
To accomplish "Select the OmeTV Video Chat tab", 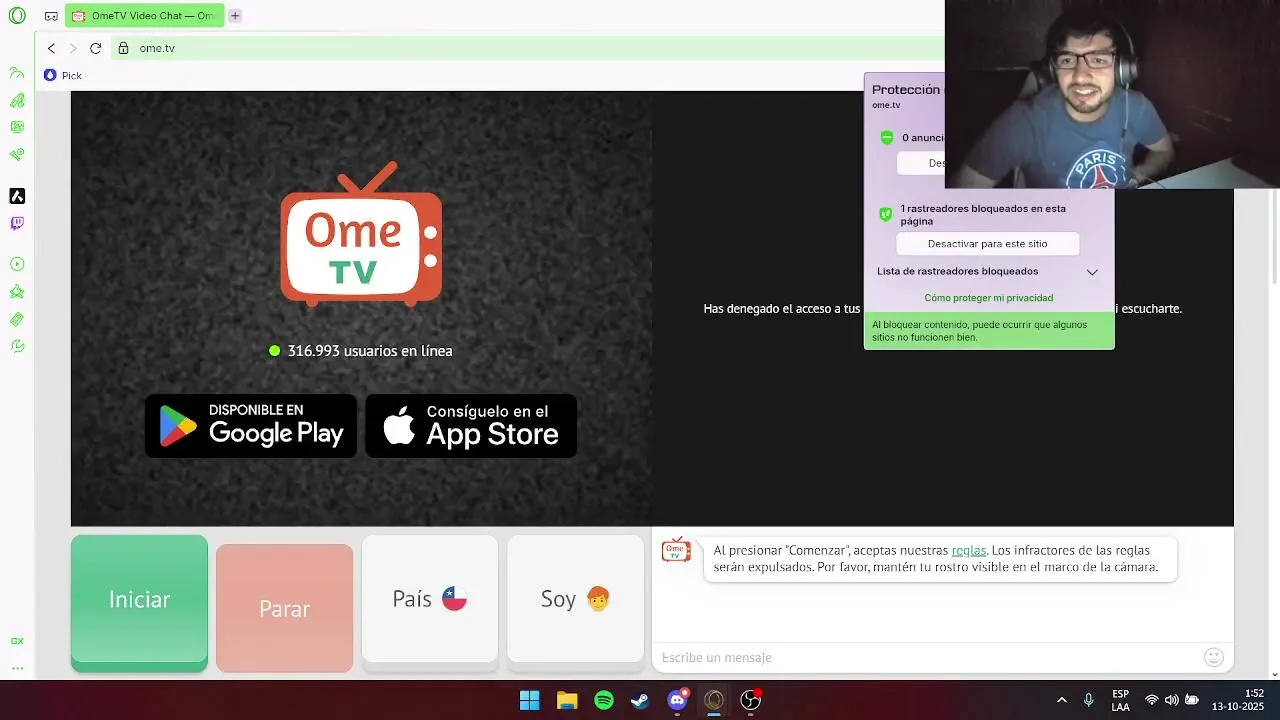I will coord(144,16).
